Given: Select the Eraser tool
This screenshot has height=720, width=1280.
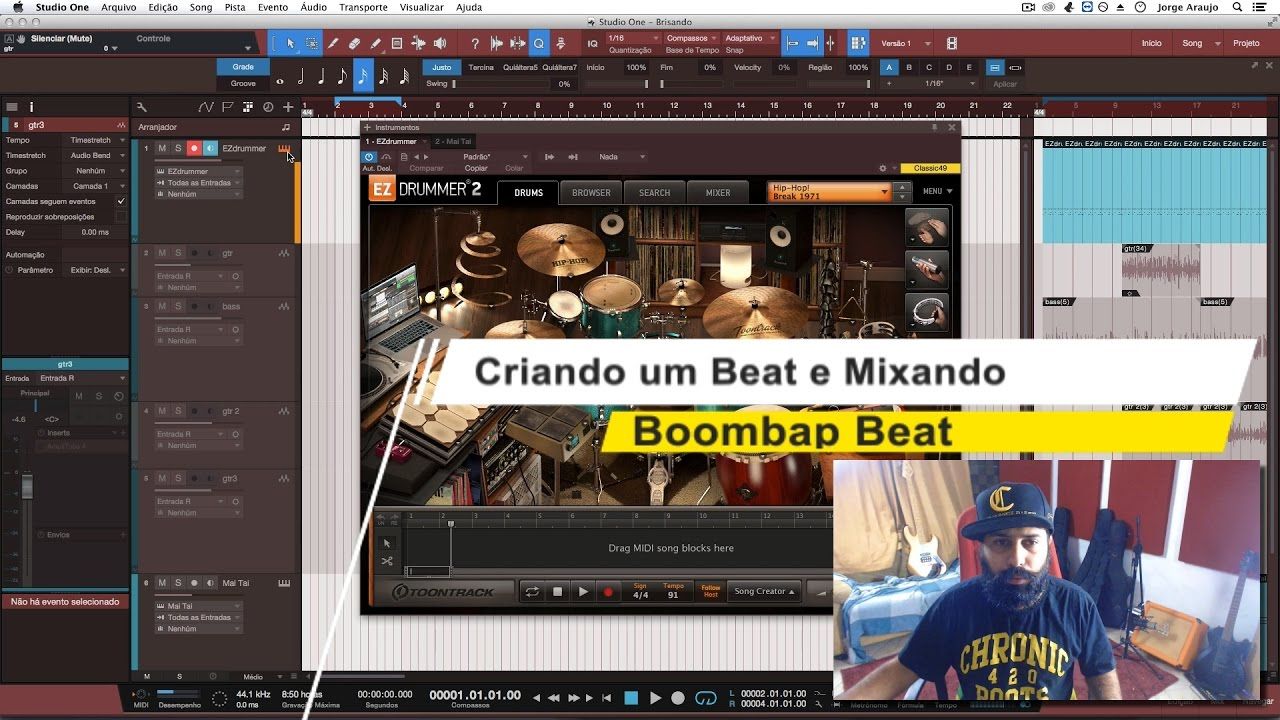Looking at the screenshot, I should (354, 44).
